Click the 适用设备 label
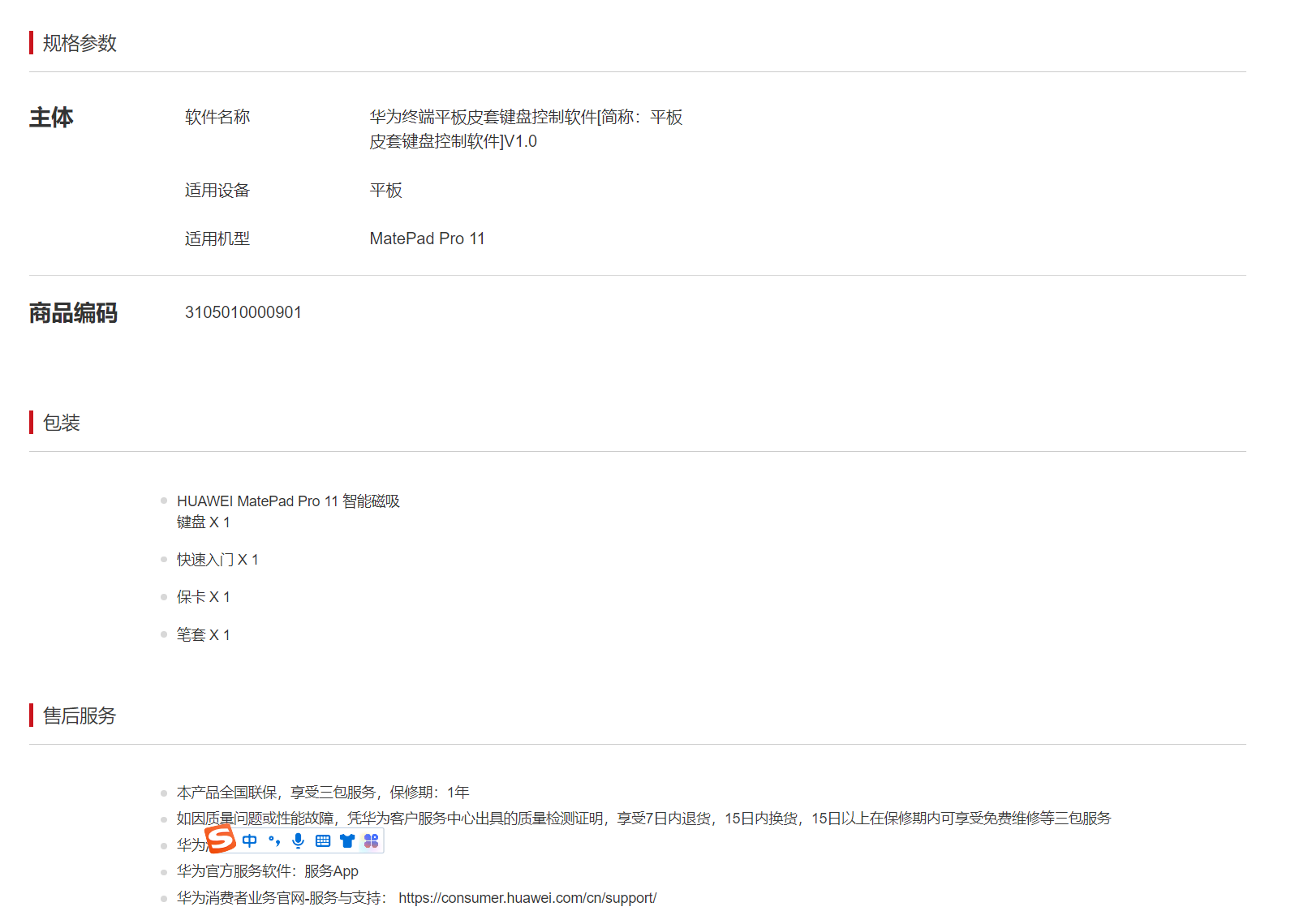Image resolution: width=1295 pixels, height=924 pixels. tap(217, 190)
